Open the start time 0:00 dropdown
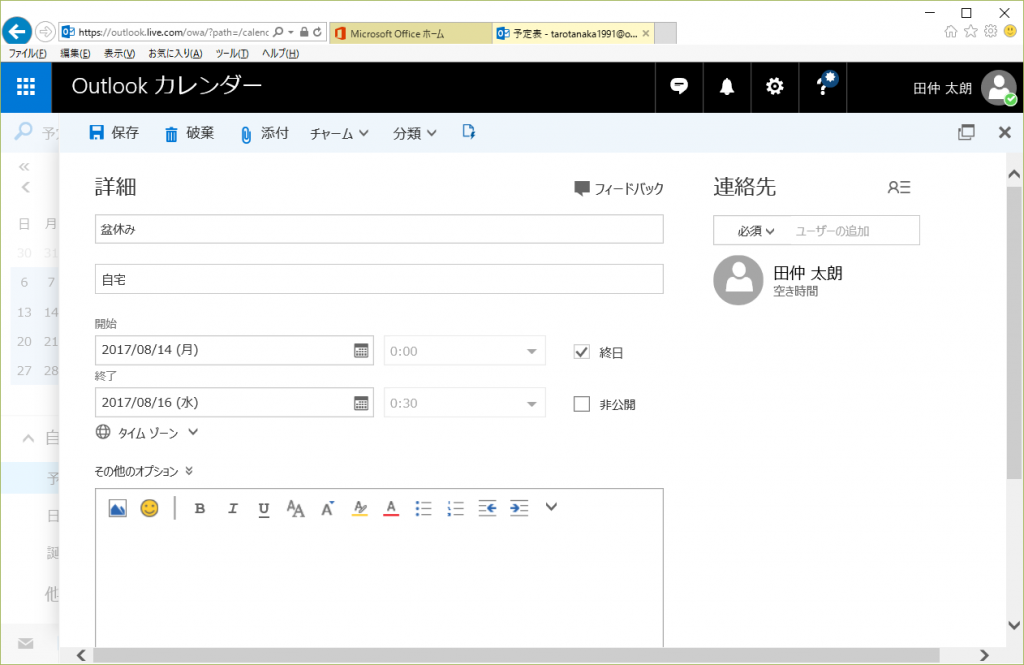Screen dimensions: 1024x665 click(464, 351)
